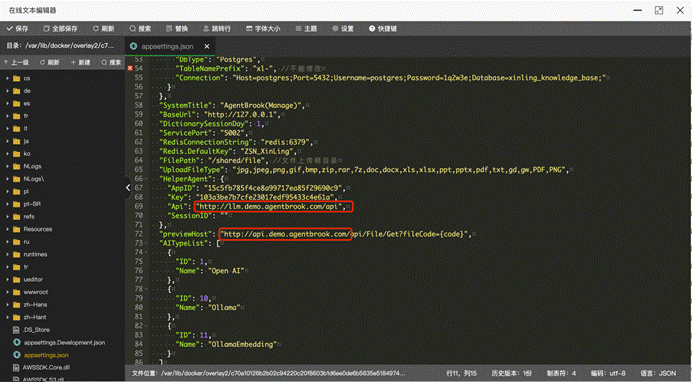This screenshot has height=382, width=692.
Task: Click the AWSSDK.Core.dll file icon
Action: [x=17, y=367]
